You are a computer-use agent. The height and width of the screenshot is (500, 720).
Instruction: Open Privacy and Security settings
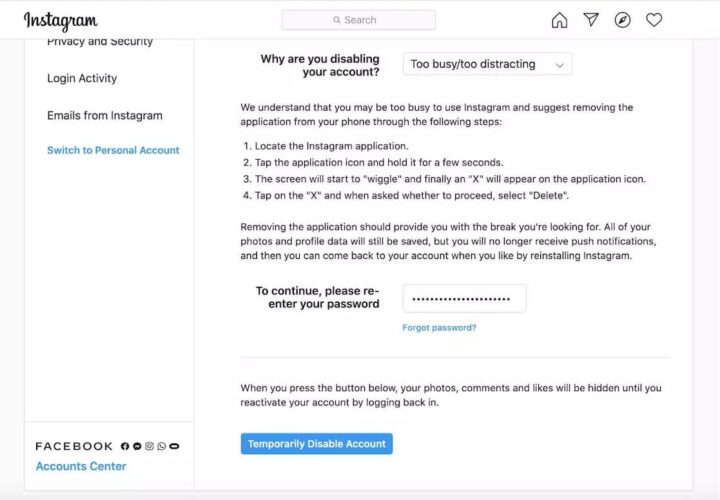[x=100, y=42]
